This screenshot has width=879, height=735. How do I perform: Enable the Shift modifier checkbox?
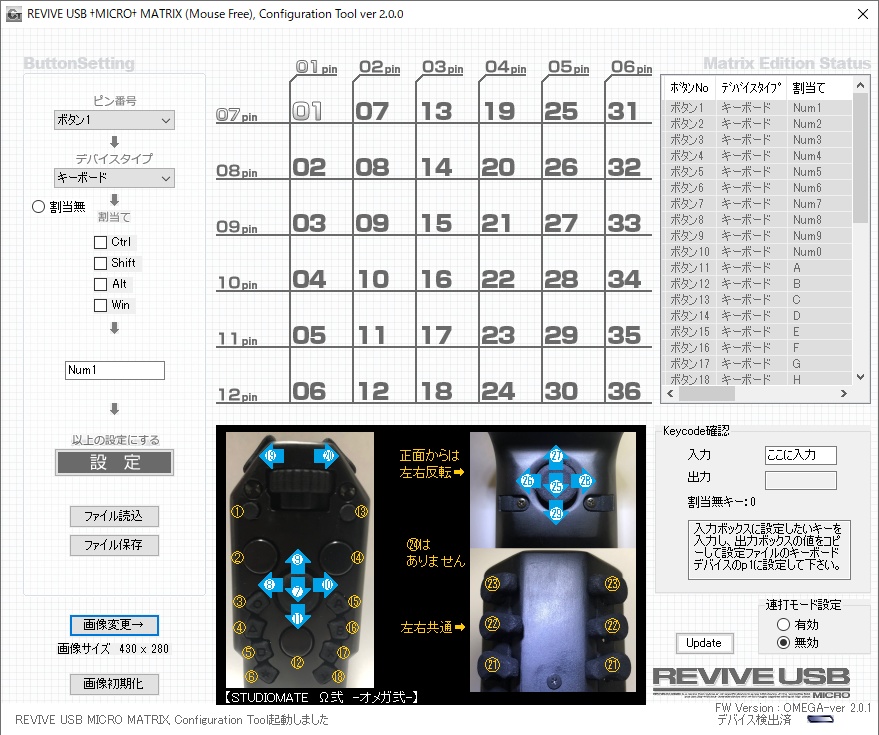tap(100, 263)
